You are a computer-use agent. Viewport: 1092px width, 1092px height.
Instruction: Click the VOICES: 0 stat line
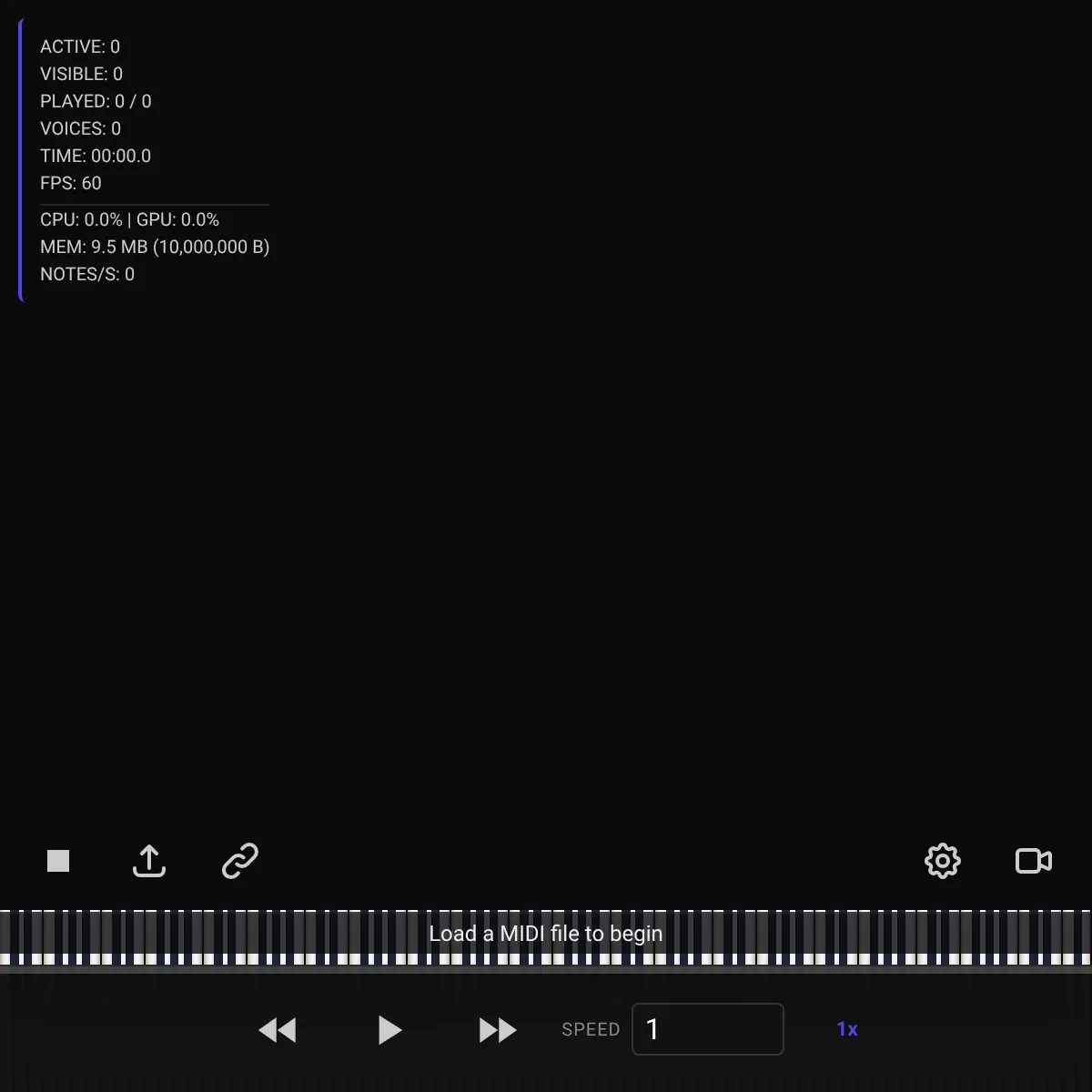80,128
